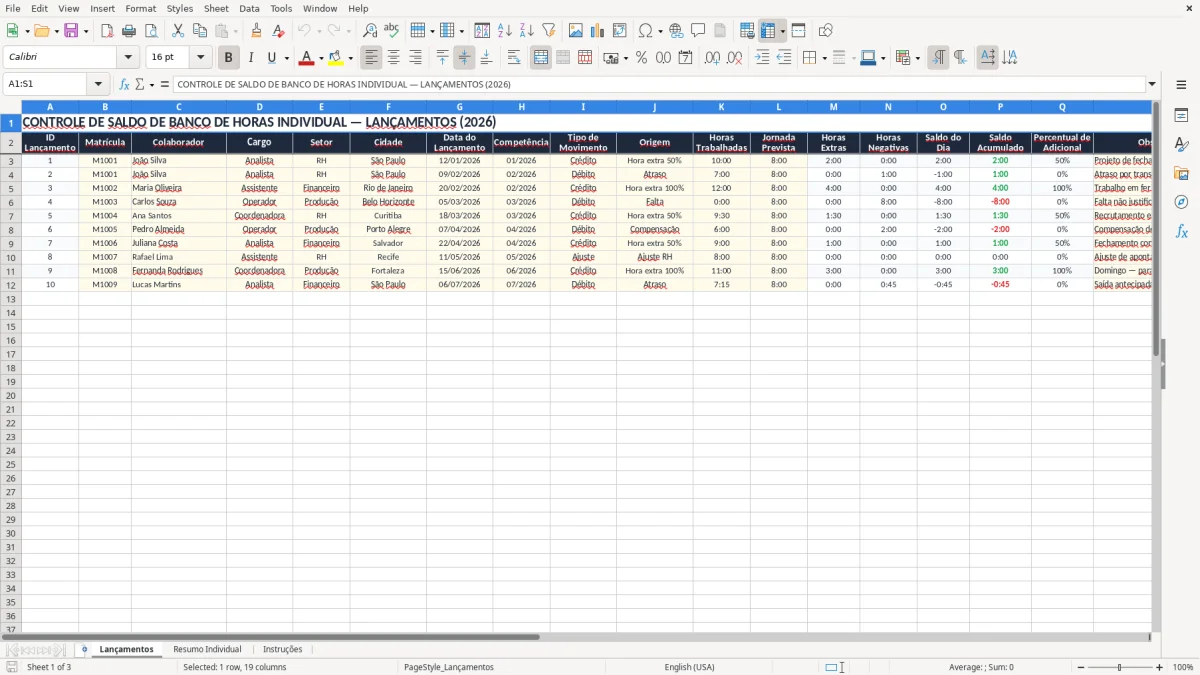The image size is (1200, 675).
Task: Open the Format menu
Action: 141,8
